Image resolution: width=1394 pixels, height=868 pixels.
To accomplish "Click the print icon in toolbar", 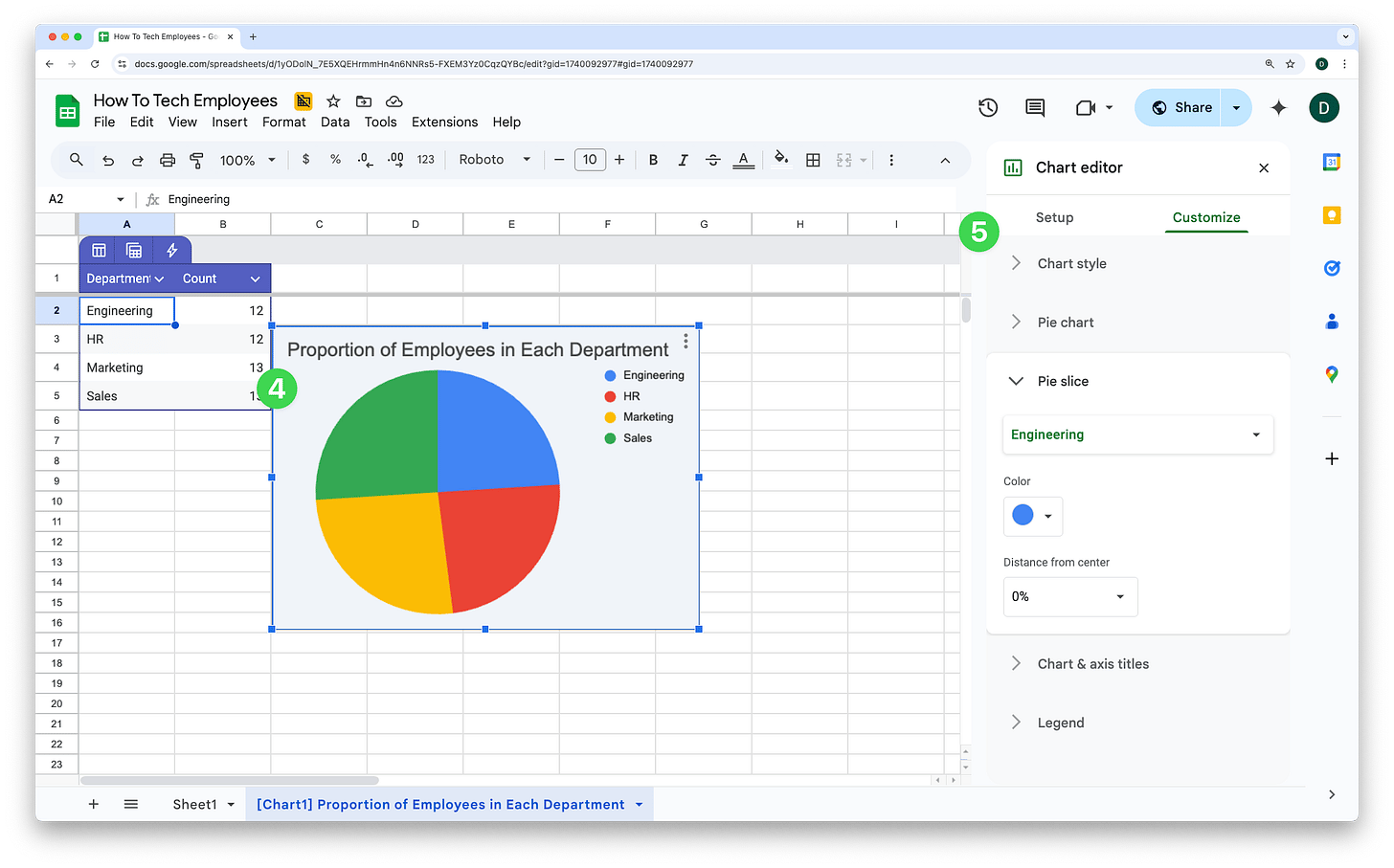I will [168, 160].
